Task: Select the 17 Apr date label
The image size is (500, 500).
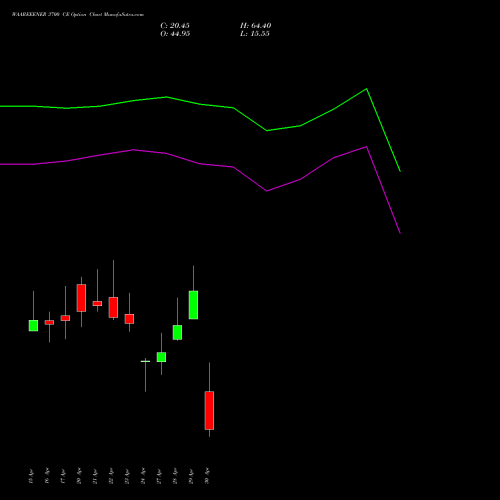Action: click(x=63, y=476)
